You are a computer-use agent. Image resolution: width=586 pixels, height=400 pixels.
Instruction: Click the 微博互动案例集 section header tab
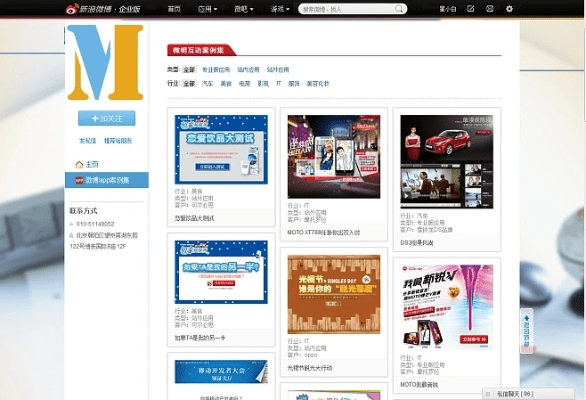[x=201, y=50]
